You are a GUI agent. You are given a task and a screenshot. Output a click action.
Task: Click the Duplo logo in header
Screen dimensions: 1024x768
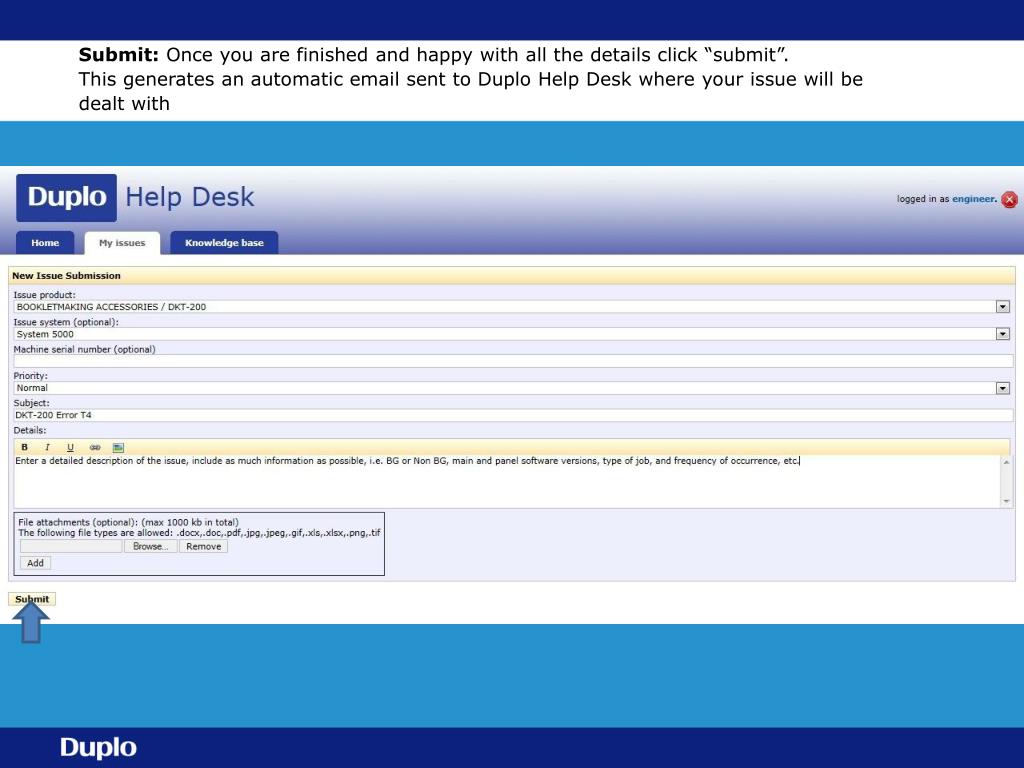click(67, 197)
